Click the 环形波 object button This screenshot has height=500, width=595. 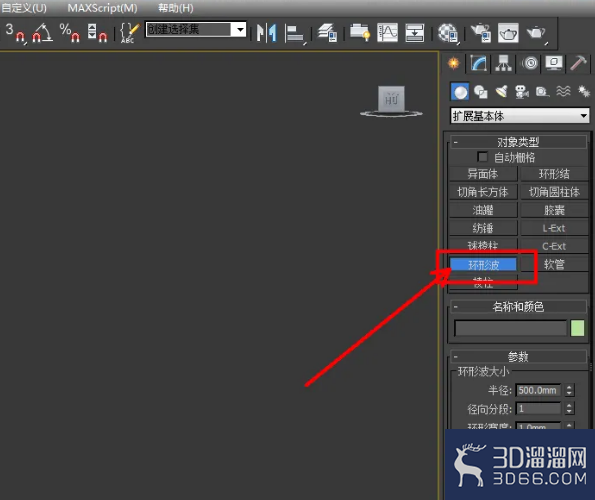point(483,264)
